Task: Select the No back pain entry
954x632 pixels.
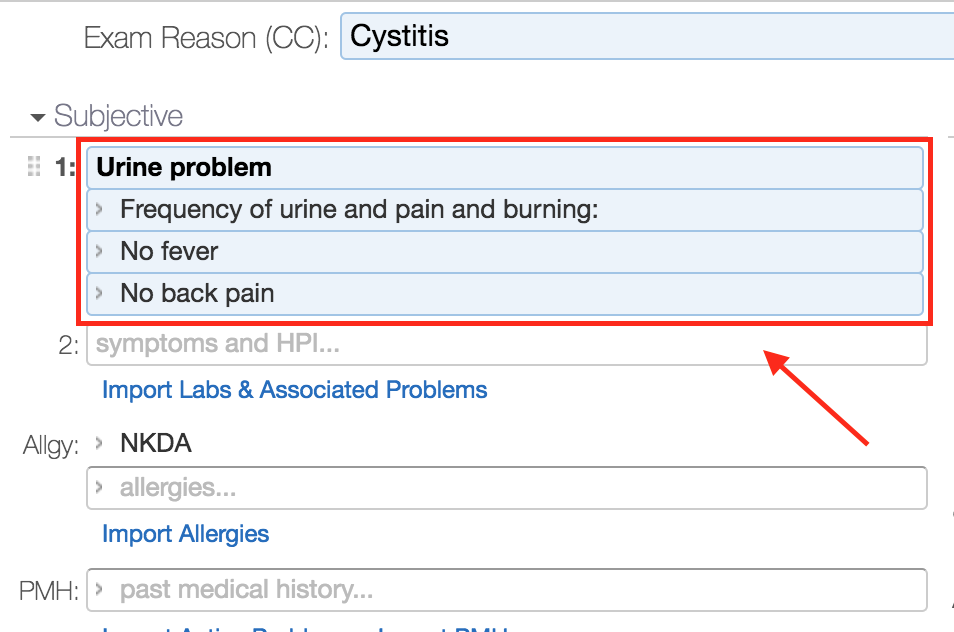Action: pos(197,294)
